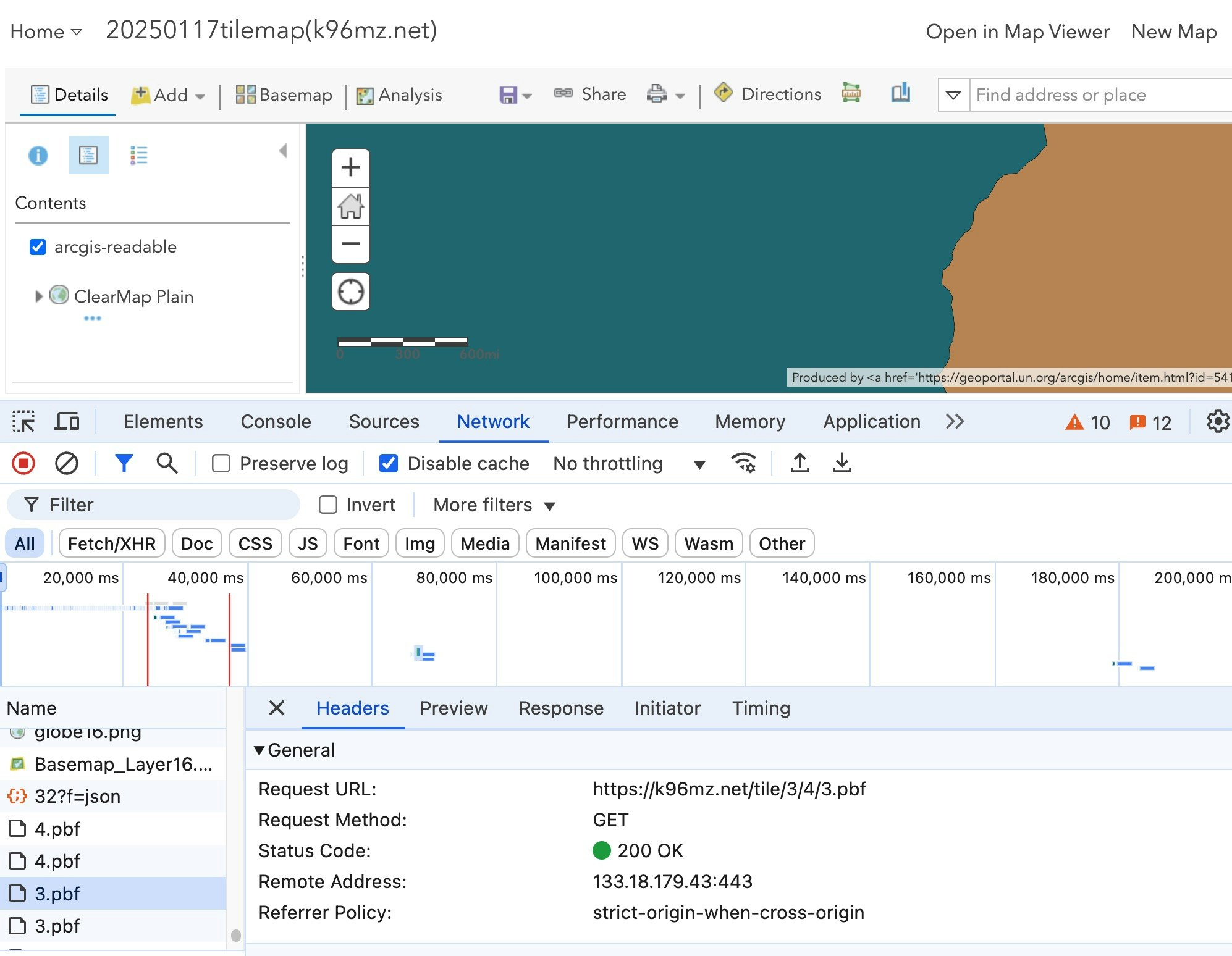Enable the Preserve log checkbox

(x=221, y=463)
